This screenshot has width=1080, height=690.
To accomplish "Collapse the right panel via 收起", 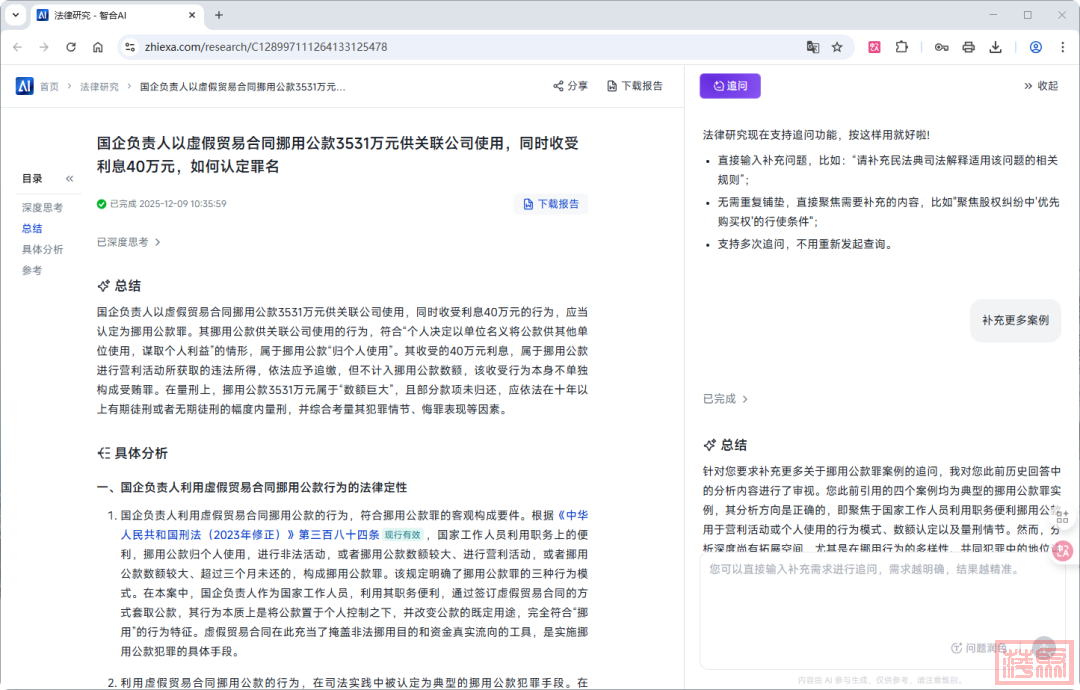I will point(1040,86).
